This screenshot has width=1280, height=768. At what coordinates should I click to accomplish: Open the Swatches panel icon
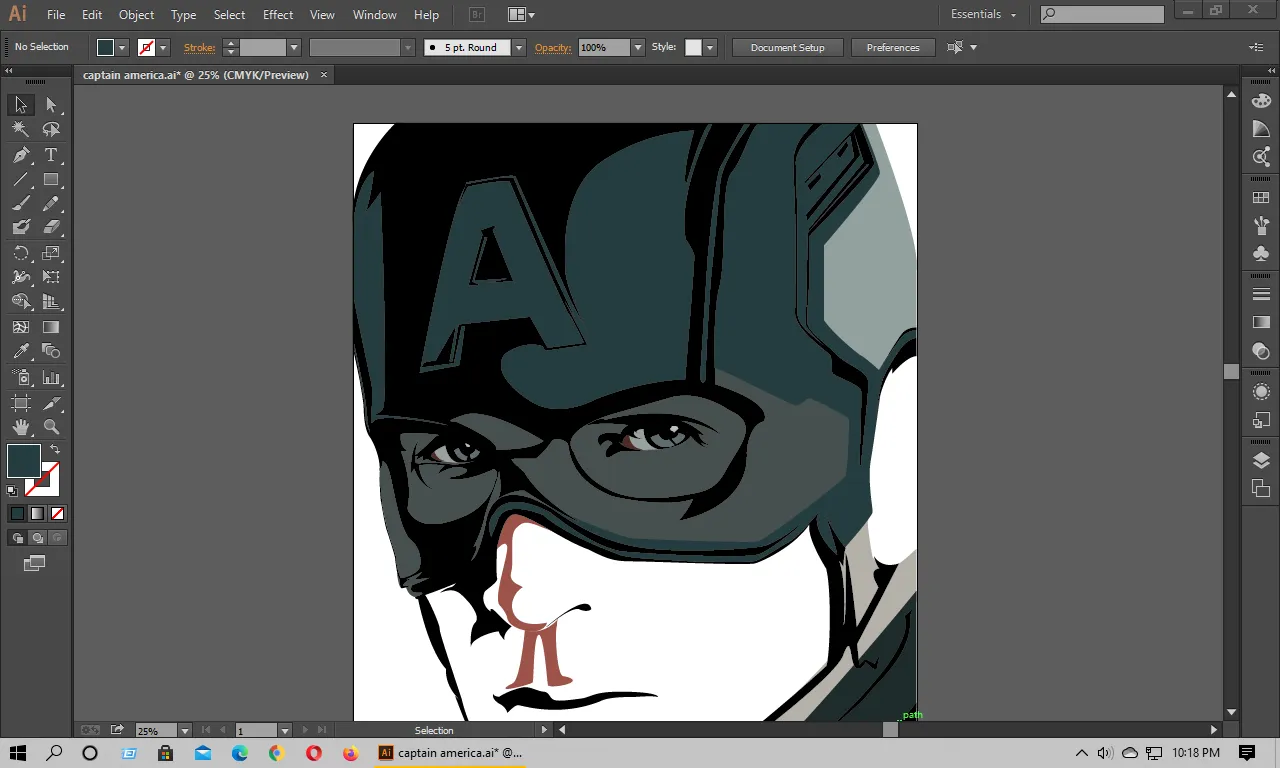[1261, 198]
